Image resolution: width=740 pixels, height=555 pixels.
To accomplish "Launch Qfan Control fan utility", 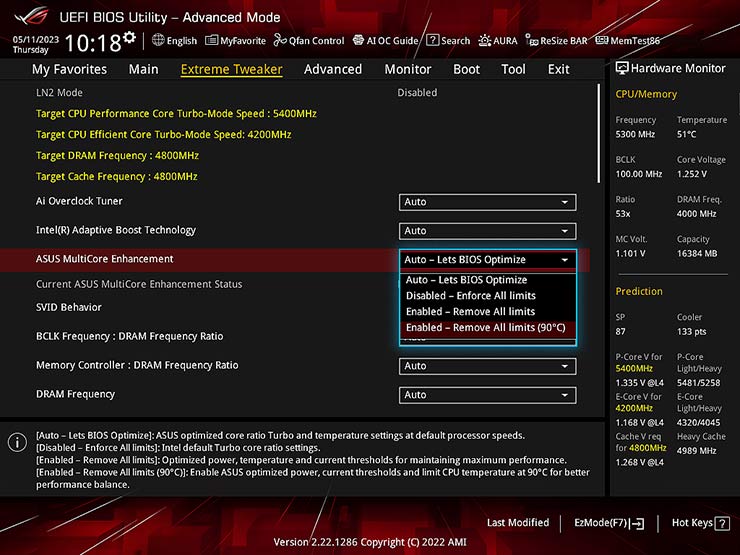I will 308,41.
